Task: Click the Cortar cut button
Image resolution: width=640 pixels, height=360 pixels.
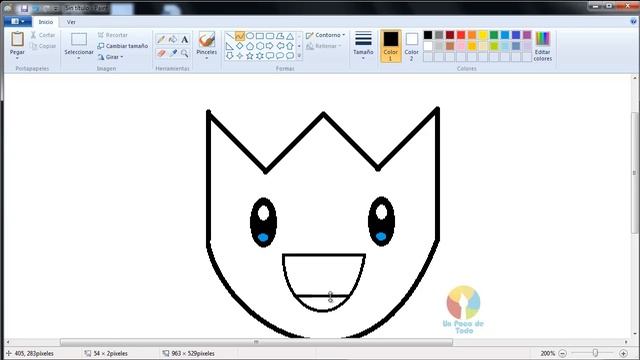Action: (43, 35)
